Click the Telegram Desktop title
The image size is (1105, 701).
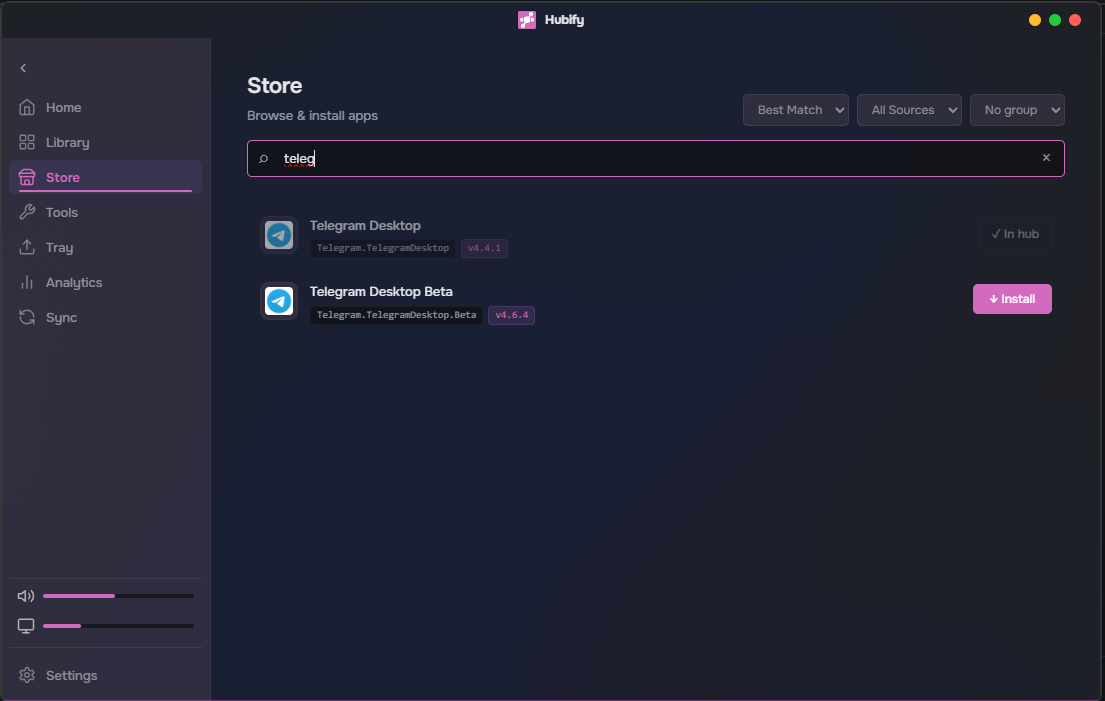tap(365, 225)
